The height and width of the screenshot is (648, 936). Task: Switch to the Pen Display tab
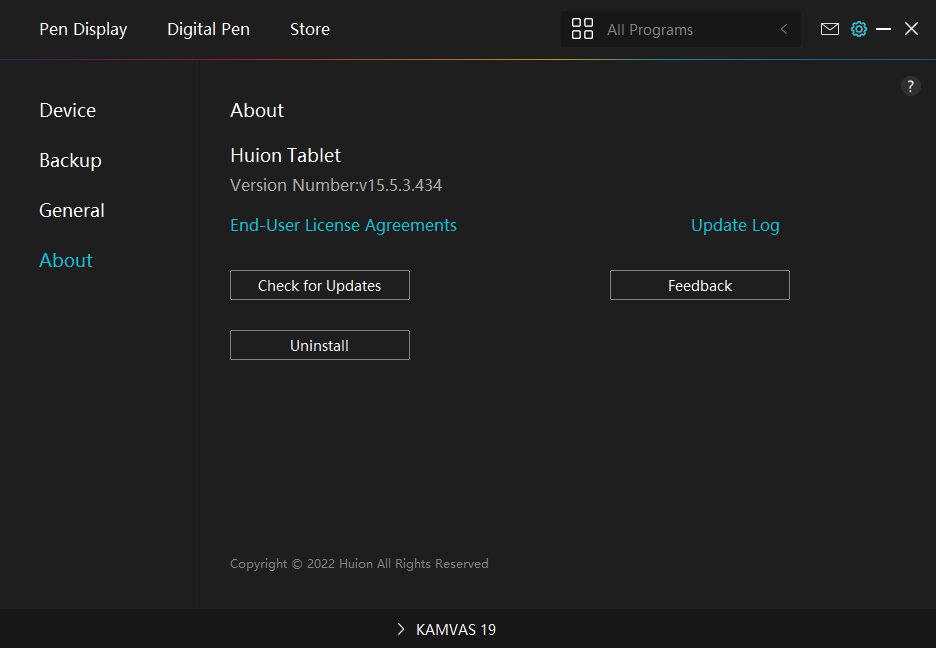click(83, 29)
